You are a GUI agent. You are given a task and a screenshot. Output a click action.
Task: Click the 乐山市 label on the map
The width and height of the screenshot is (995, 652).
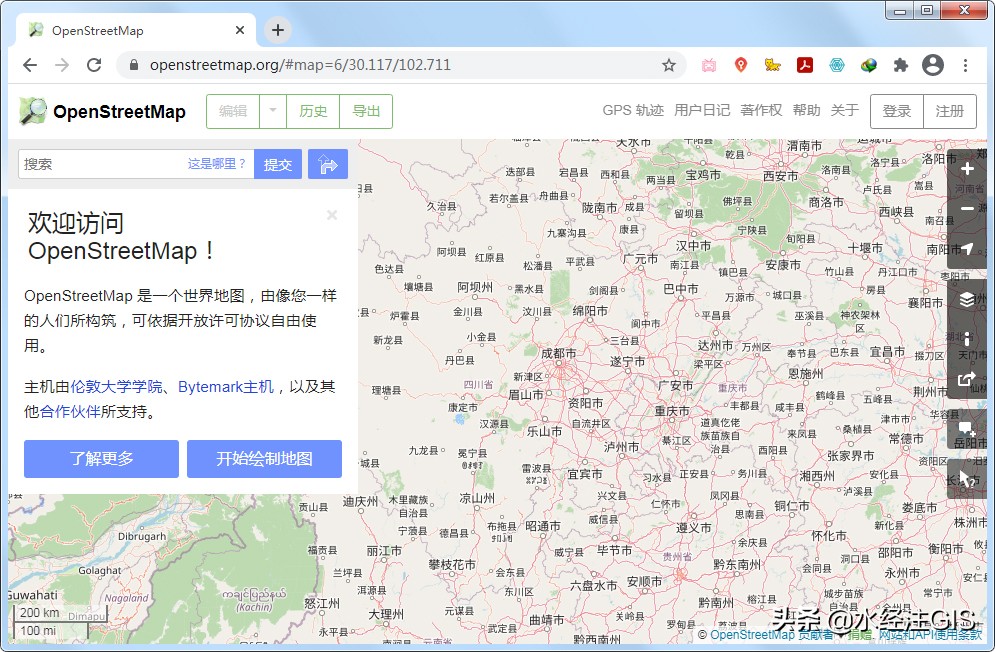coord(544,432)
